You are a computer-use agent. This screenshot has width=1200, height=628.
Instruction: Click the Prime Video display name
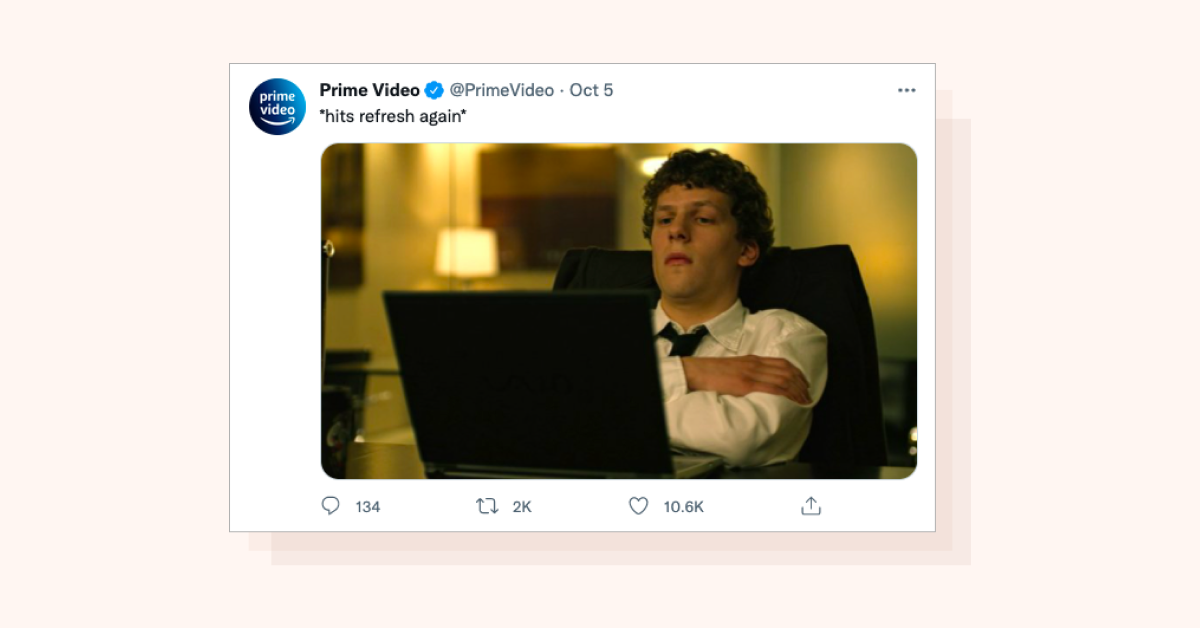(369, 90)
